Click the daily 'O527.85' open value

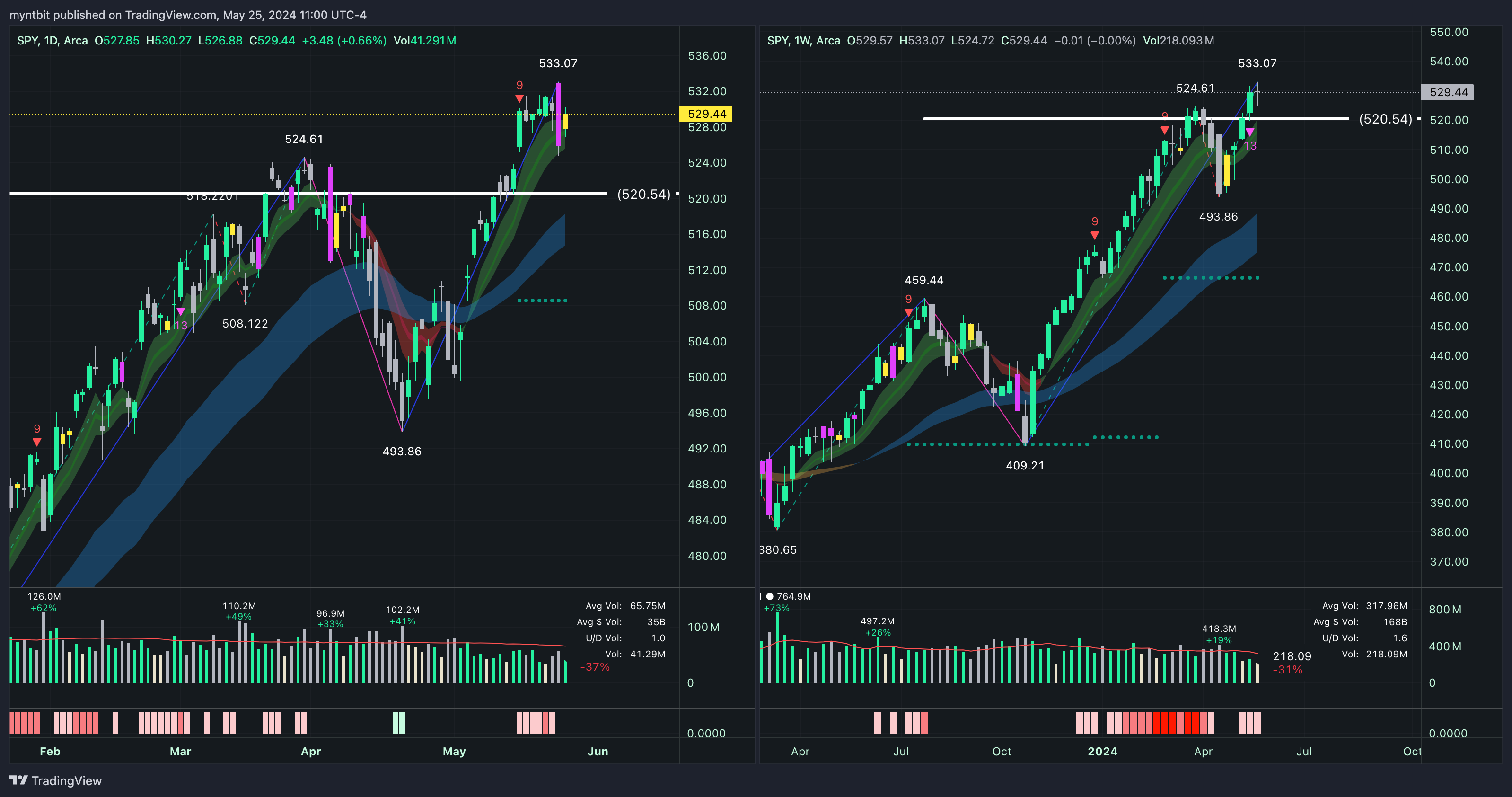click(x=117, y=41)
